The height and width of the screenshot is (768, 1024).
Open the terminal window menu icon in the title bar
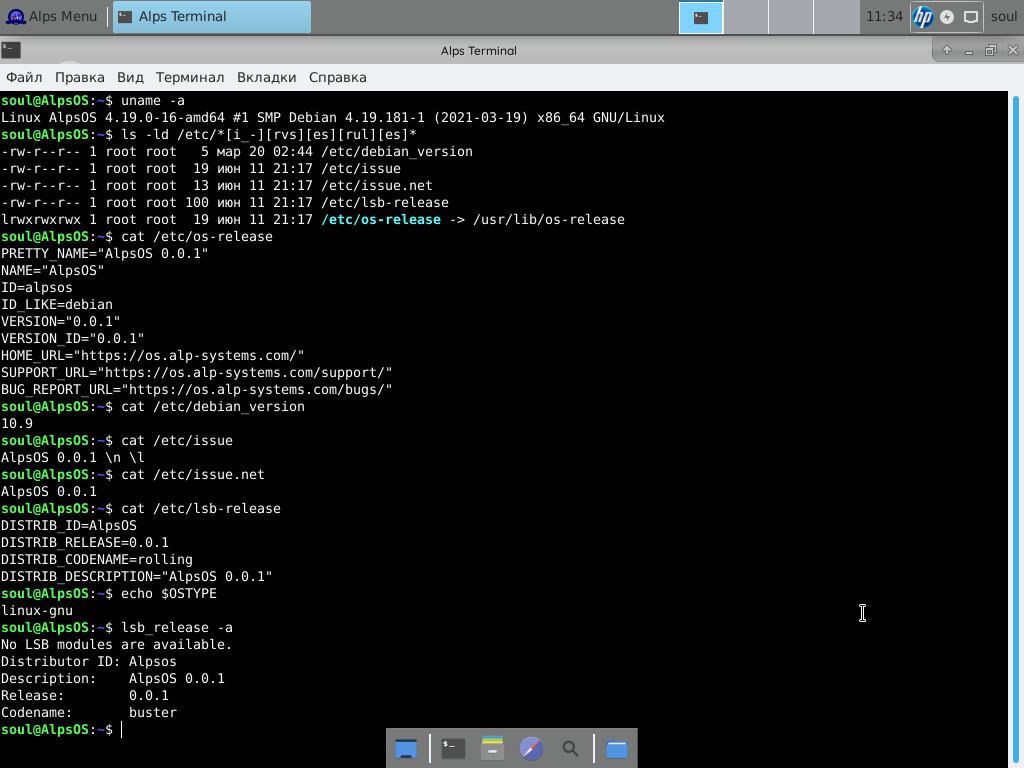click(11, 50)
